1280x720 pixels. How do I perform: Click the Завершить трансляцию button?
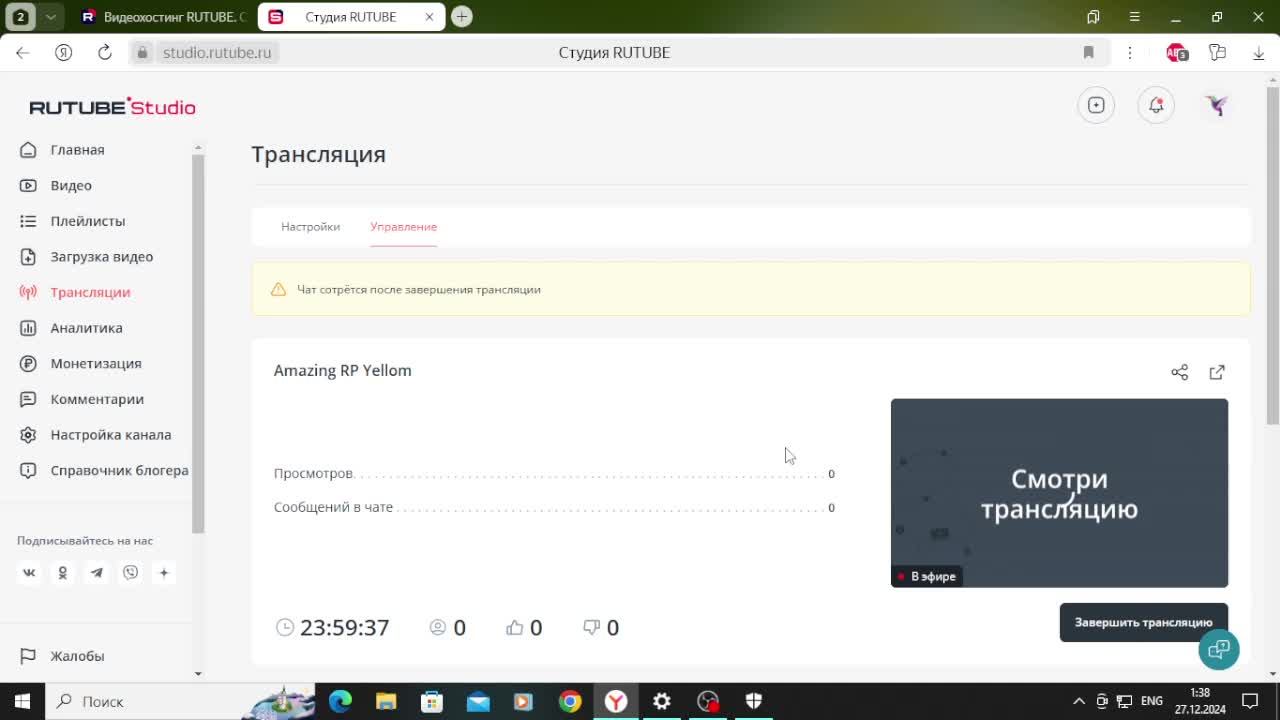click(1143, 622)
